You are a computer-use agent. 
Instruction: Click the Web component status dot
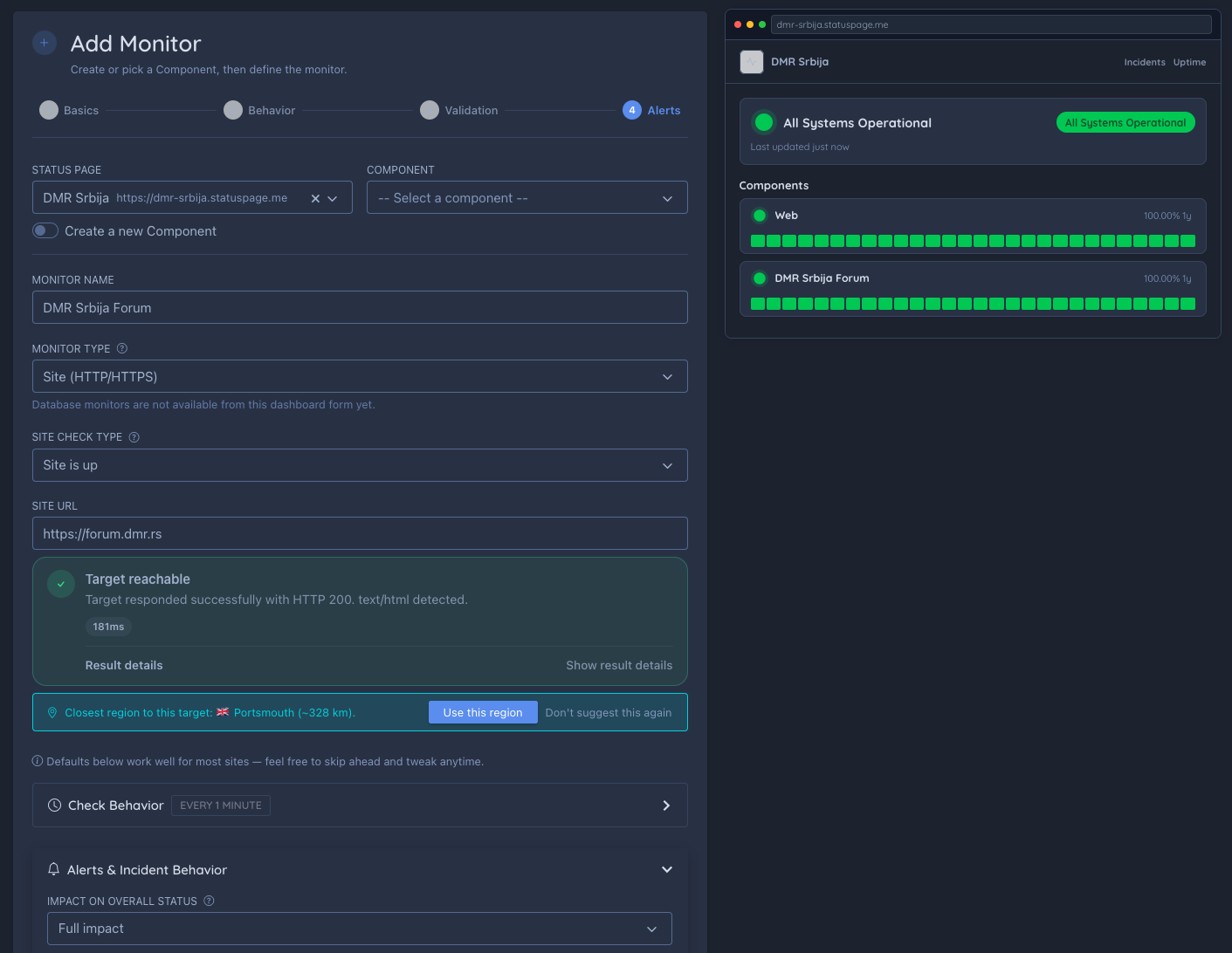760,216
